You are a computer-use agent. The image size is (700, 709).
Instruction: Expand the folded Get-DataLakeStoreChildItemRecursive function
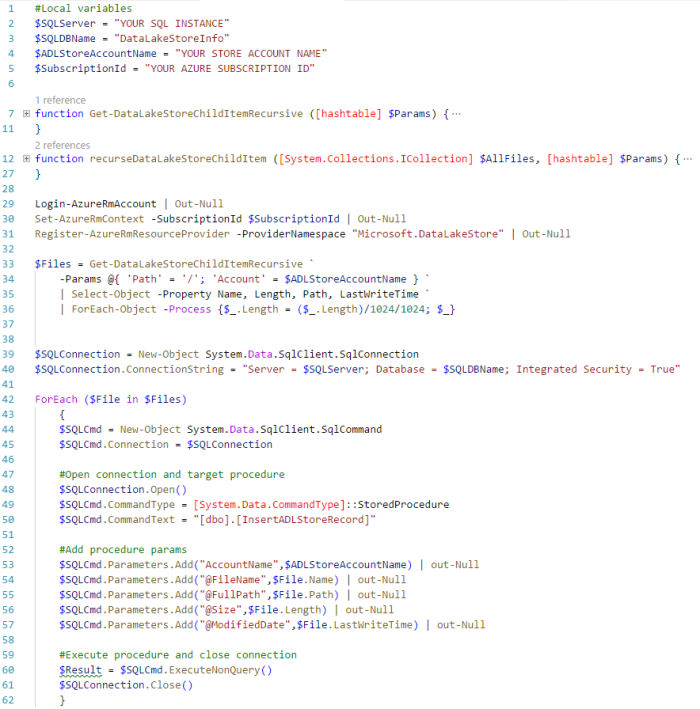coord(26,114)
